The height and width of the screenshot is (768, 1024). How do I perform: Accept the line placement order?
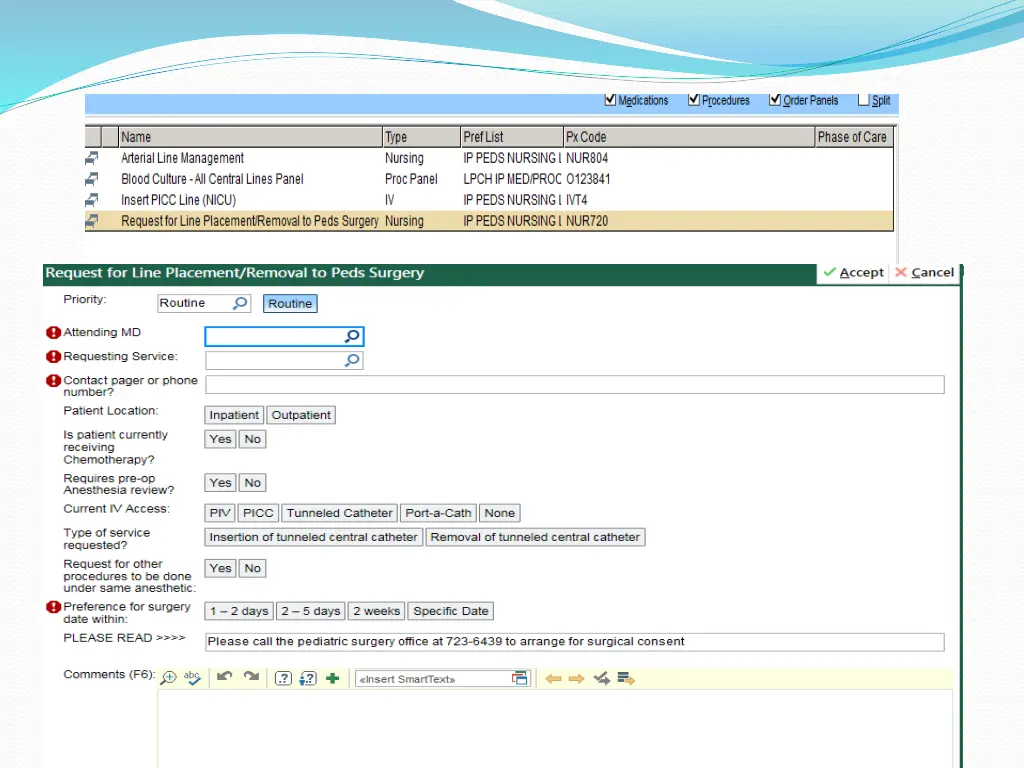pos(853,273)
